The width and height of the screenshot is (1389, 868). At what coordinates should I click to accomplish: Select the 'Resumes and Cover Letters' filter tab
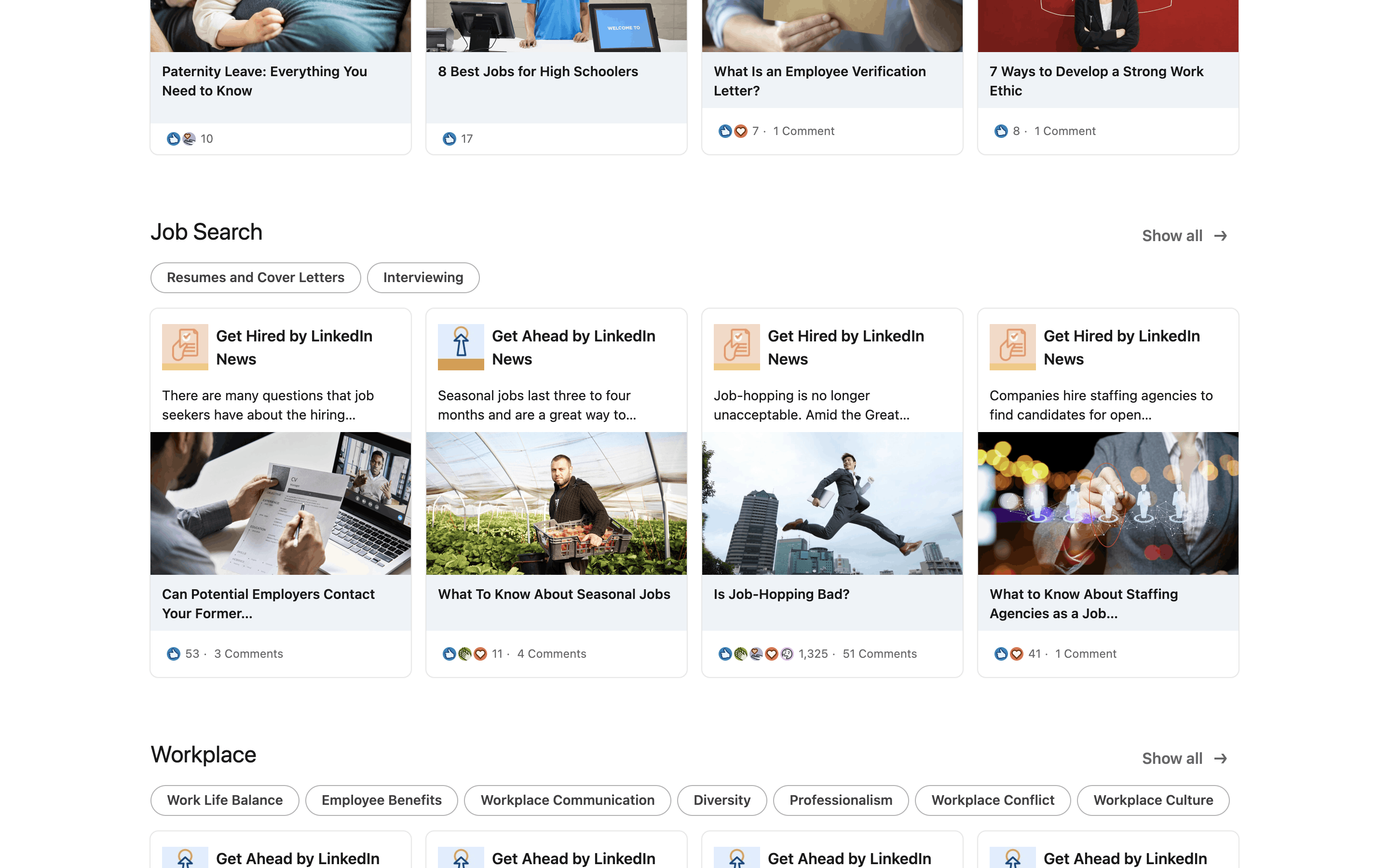pyautogui.click(x=255, y=277)
